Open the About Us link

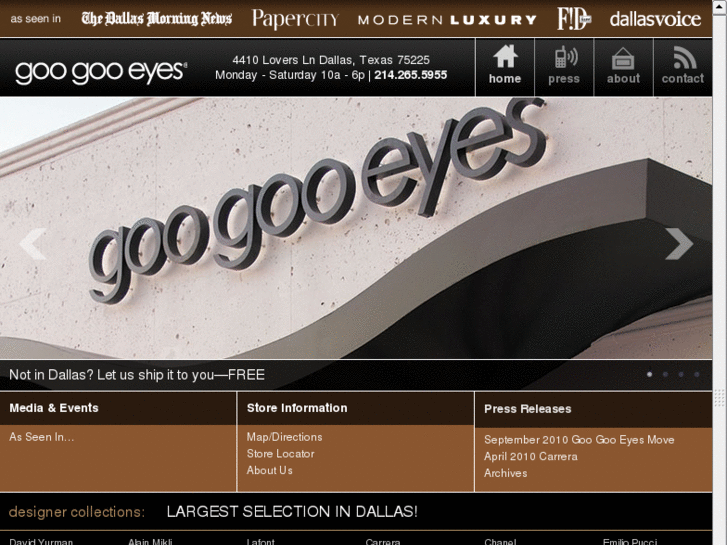269,470
